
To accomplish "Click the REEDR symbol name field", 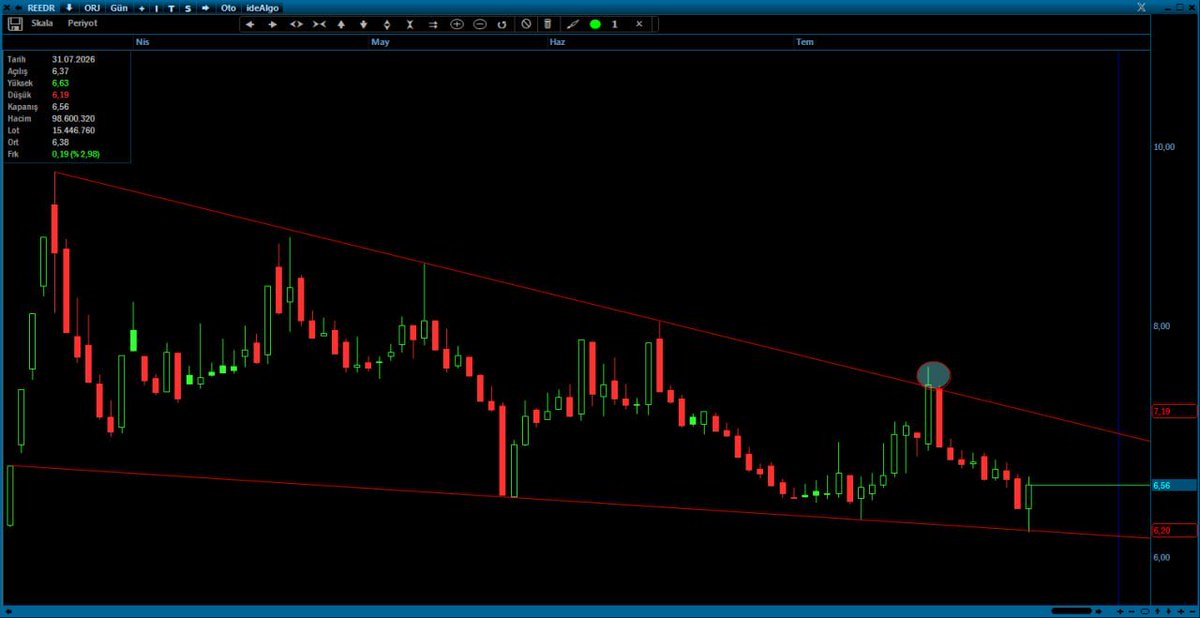I will click(42, 7).
